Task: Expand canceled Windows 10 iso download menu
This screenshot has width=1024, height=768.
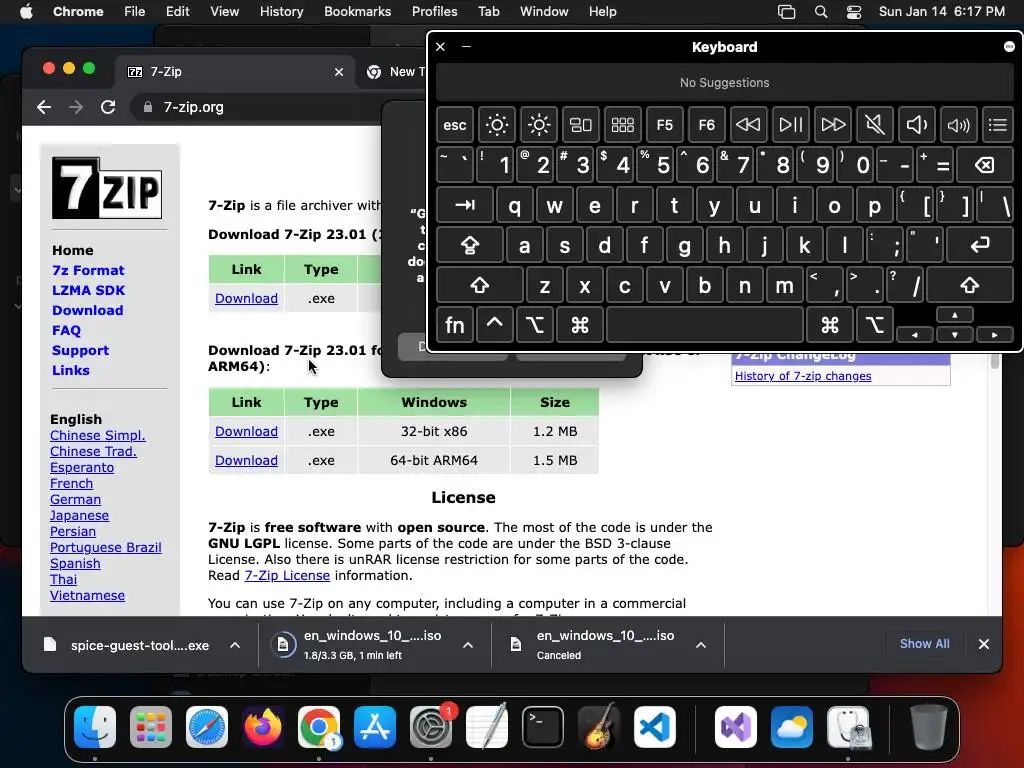Action: (701, 645)
